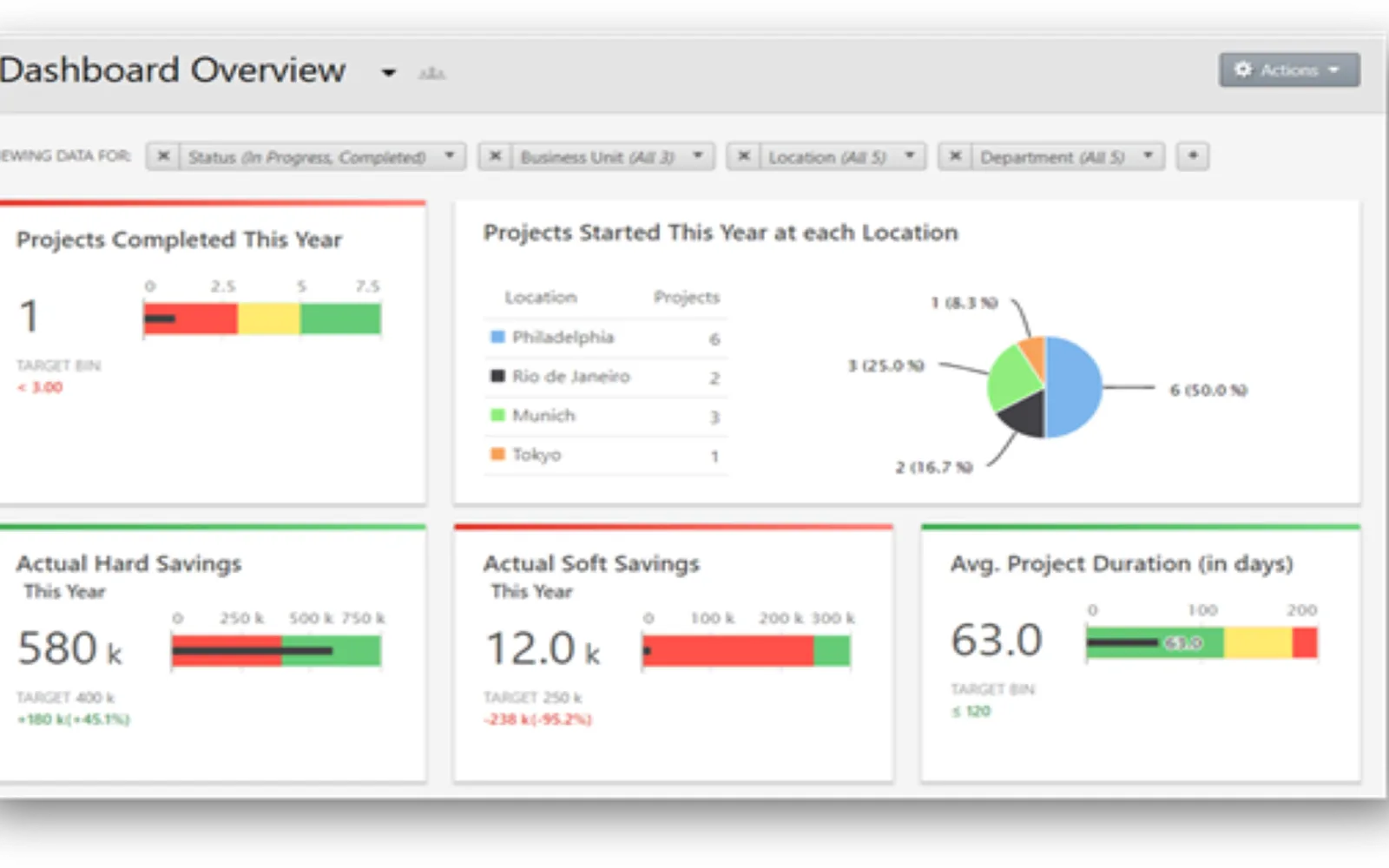Click the Actual Hard Savings bullet gauge
1389x868 pixels.
(276, 650)
